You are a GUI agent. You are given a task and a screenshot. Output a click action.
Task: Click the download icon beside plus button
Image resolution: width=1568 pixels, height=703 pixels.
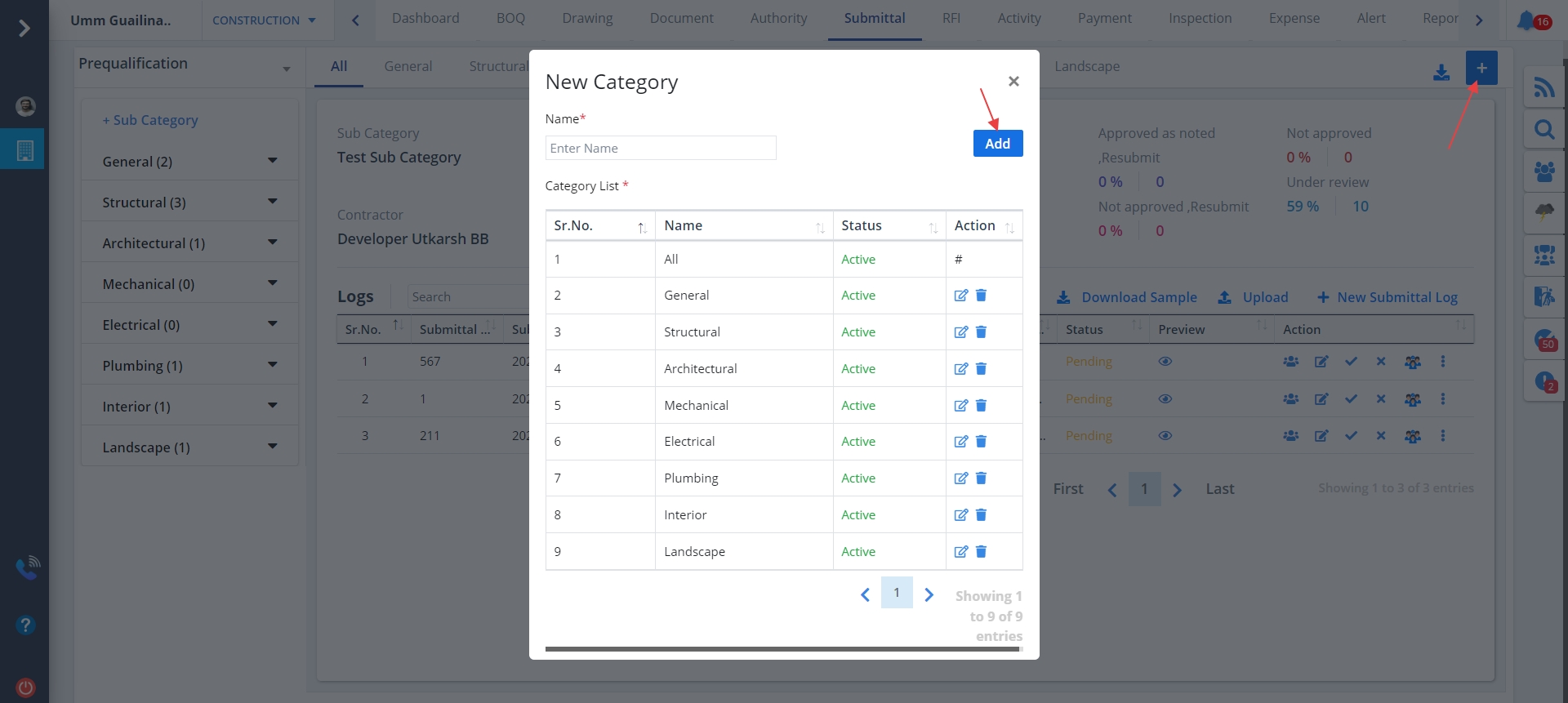click(1441, 73)
